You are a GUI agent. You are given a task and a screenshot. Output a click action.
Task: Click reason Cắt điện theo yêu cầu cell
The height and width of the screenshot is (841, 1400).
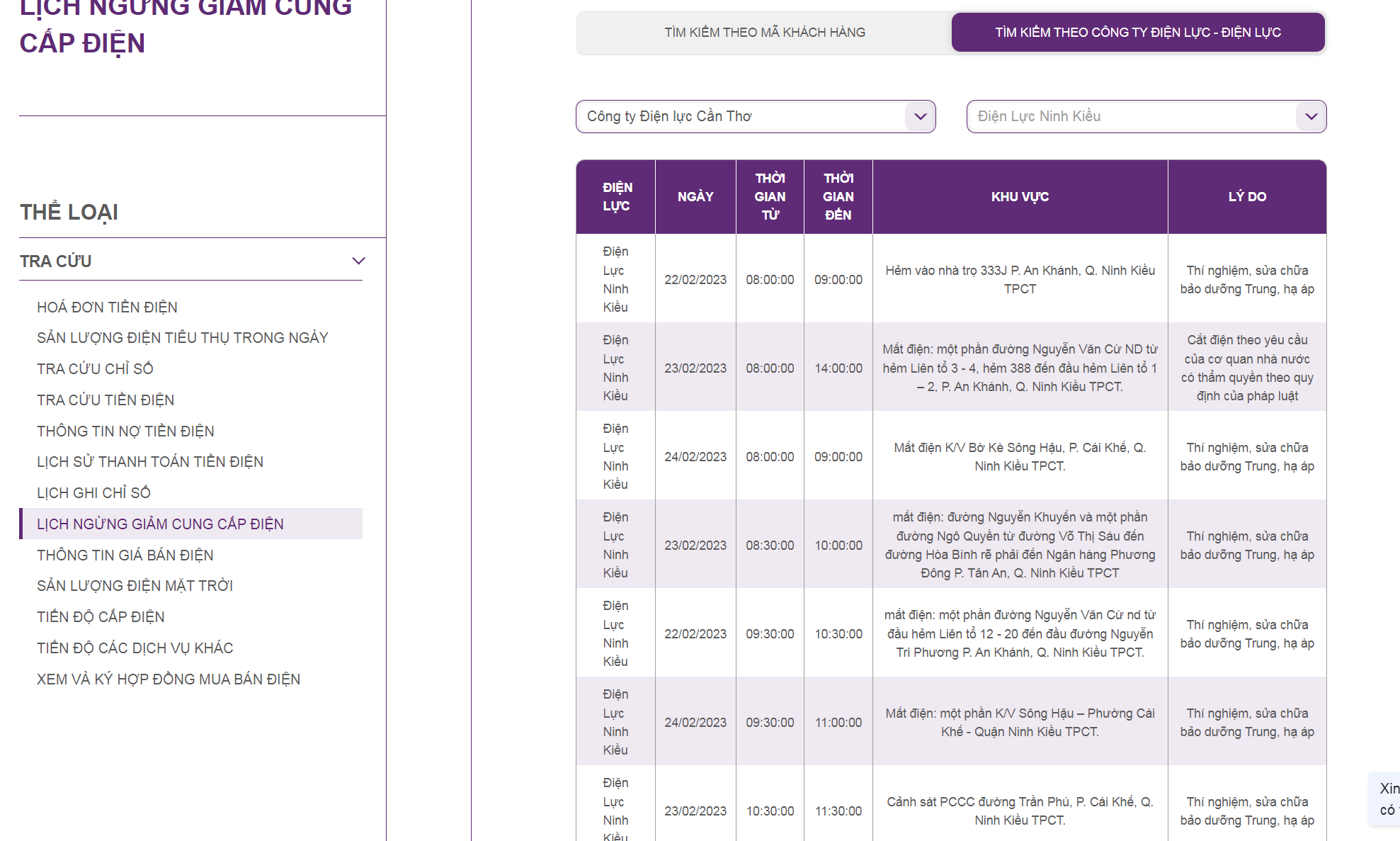[x=1247, y=368]
